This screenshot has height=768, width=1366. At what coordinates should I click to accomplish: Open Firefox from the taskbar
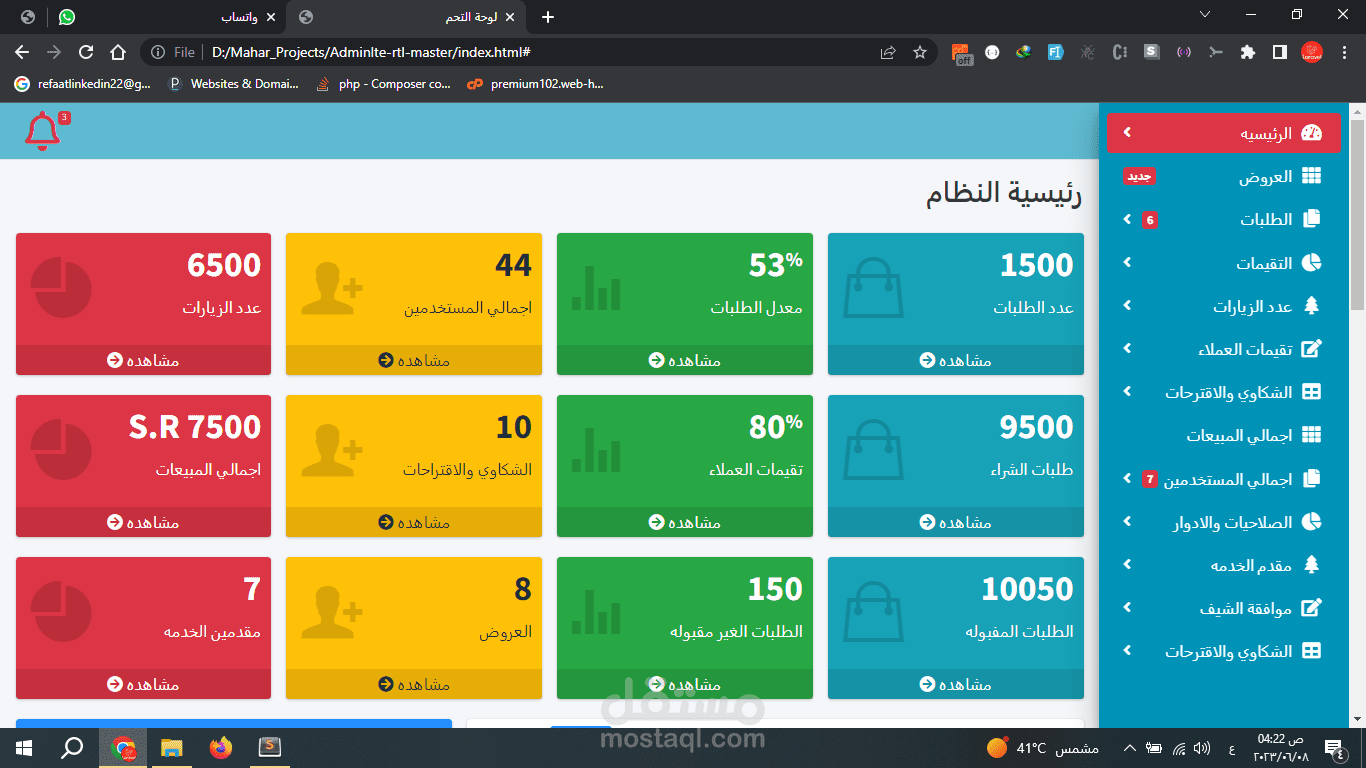coord(221,747)
